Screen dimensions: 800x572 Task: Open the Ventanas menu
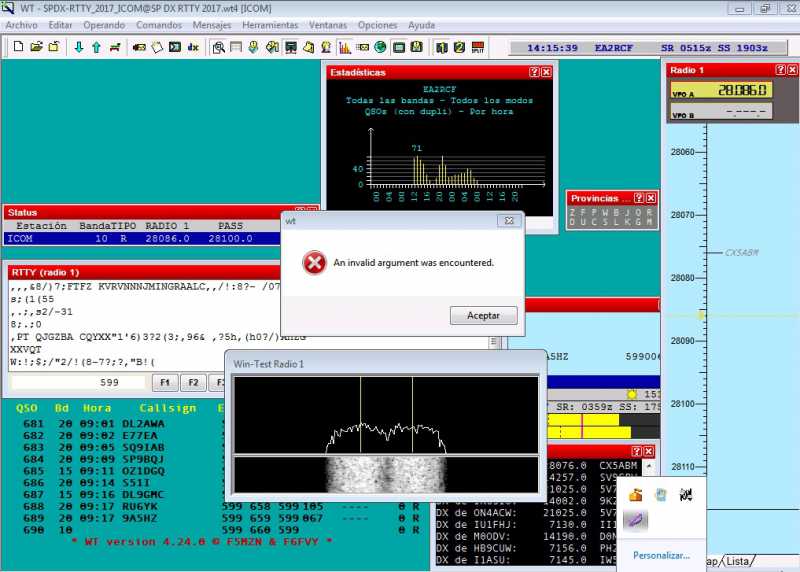click(328, 25)
